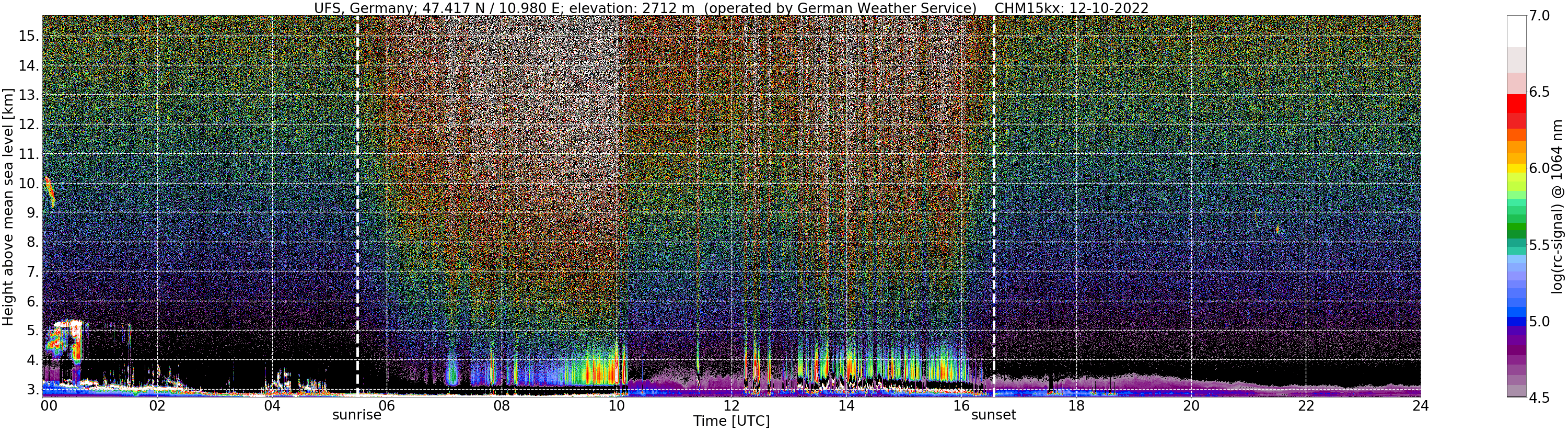1568x431 pixels.
Task: Click the dashed sunrise vertical marker line
Action: tap(357, 206)
